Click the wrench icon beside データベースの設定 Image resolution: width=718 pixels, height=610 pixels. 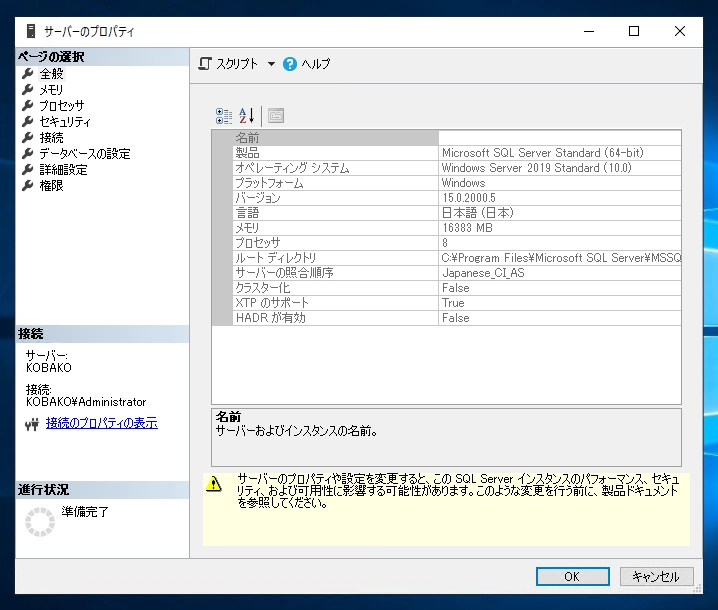coord(28,153)
